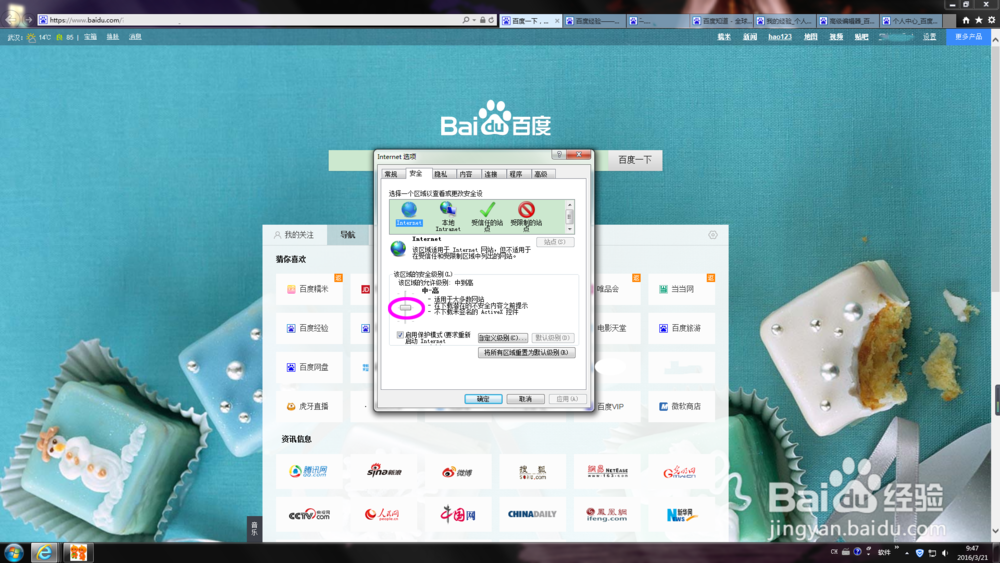Open the Windows Start button
Viewport: 1000px width, 563px height.
[13, 552]
